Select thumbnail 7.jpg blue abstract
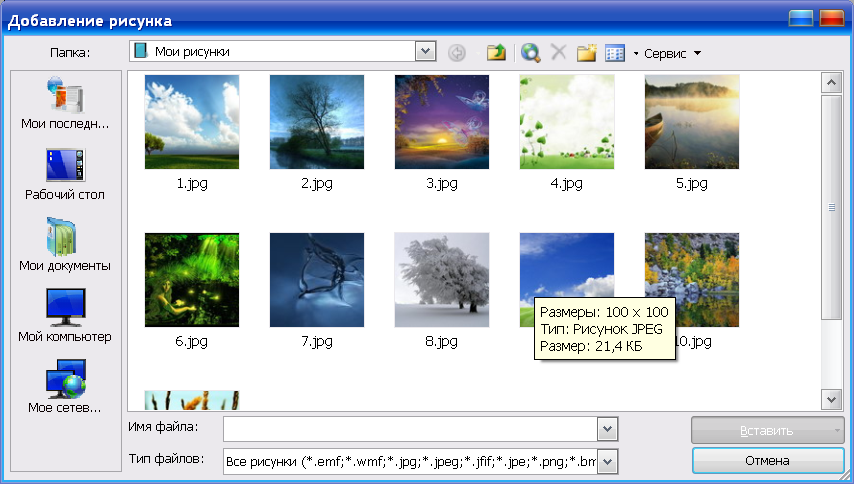Viewport: 854px width, 484px height. (317, 280)
